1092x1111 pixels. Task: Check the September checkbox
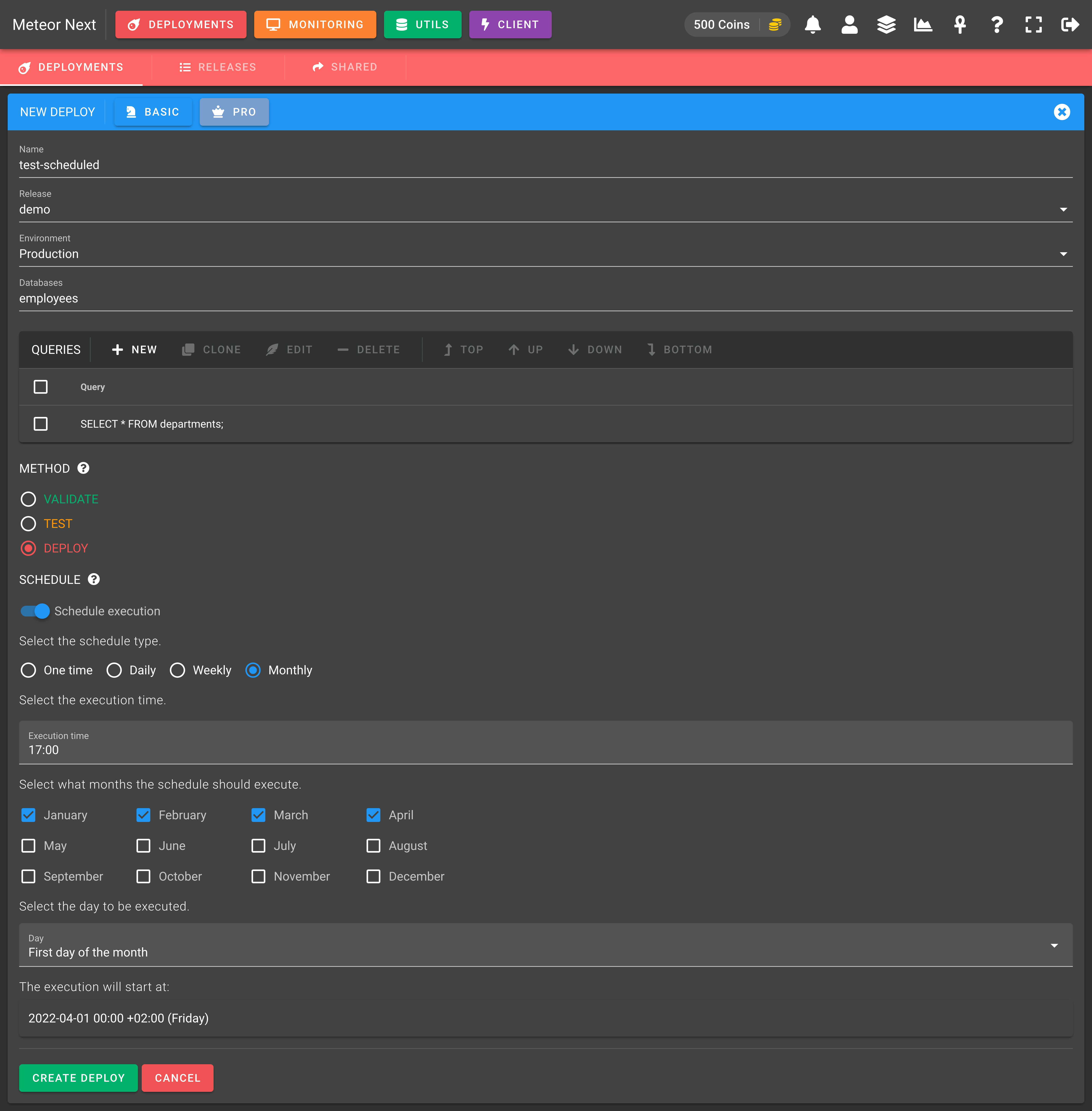click(x=28, y=876)
